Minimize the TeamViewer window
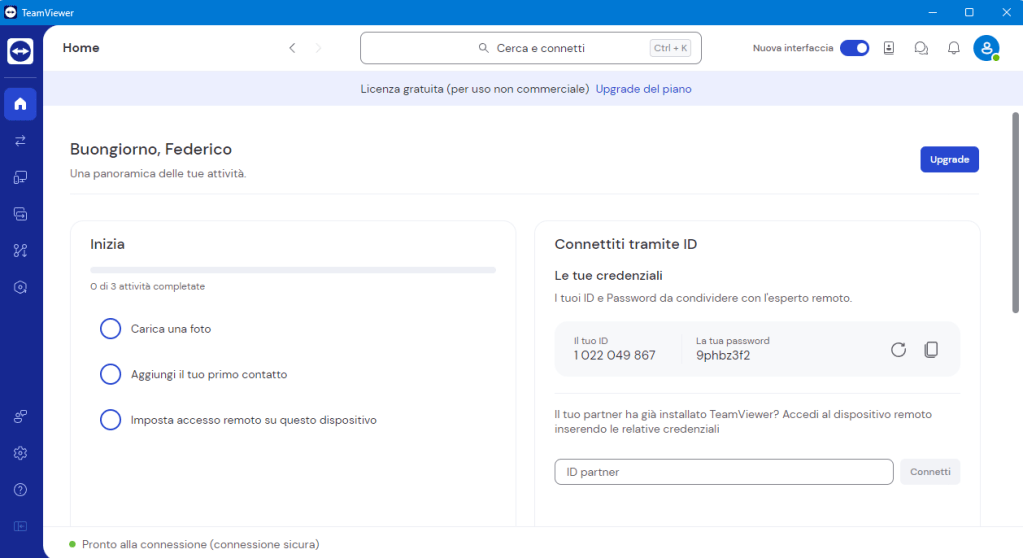Image resolution: width=1023 pixels, height=558 pixels. [x=932, y=12]
